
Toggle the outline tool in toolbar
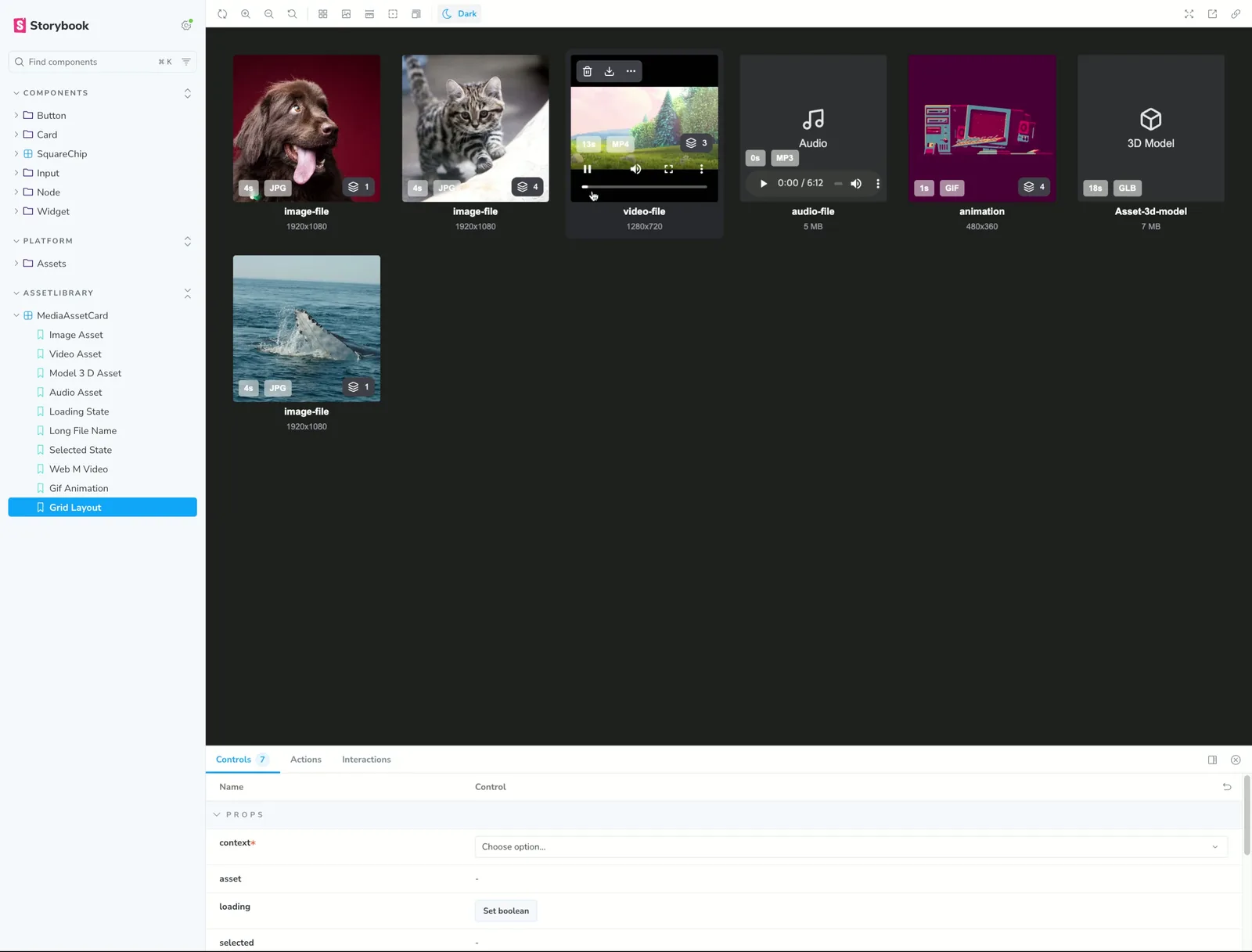pyautogui.click(x=393, y=14)
